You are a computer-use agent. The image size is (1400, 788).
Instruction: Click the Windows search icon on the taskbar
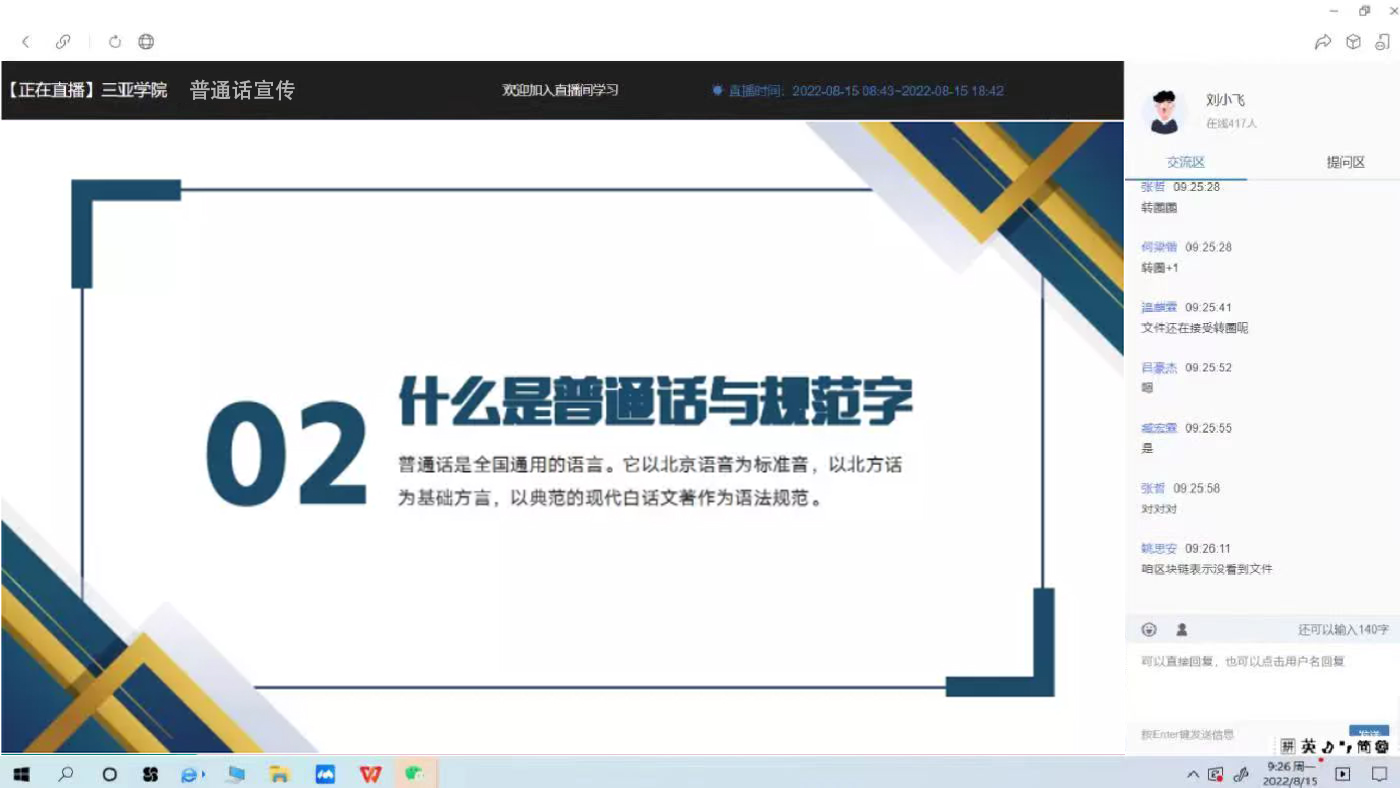(65, 773)
